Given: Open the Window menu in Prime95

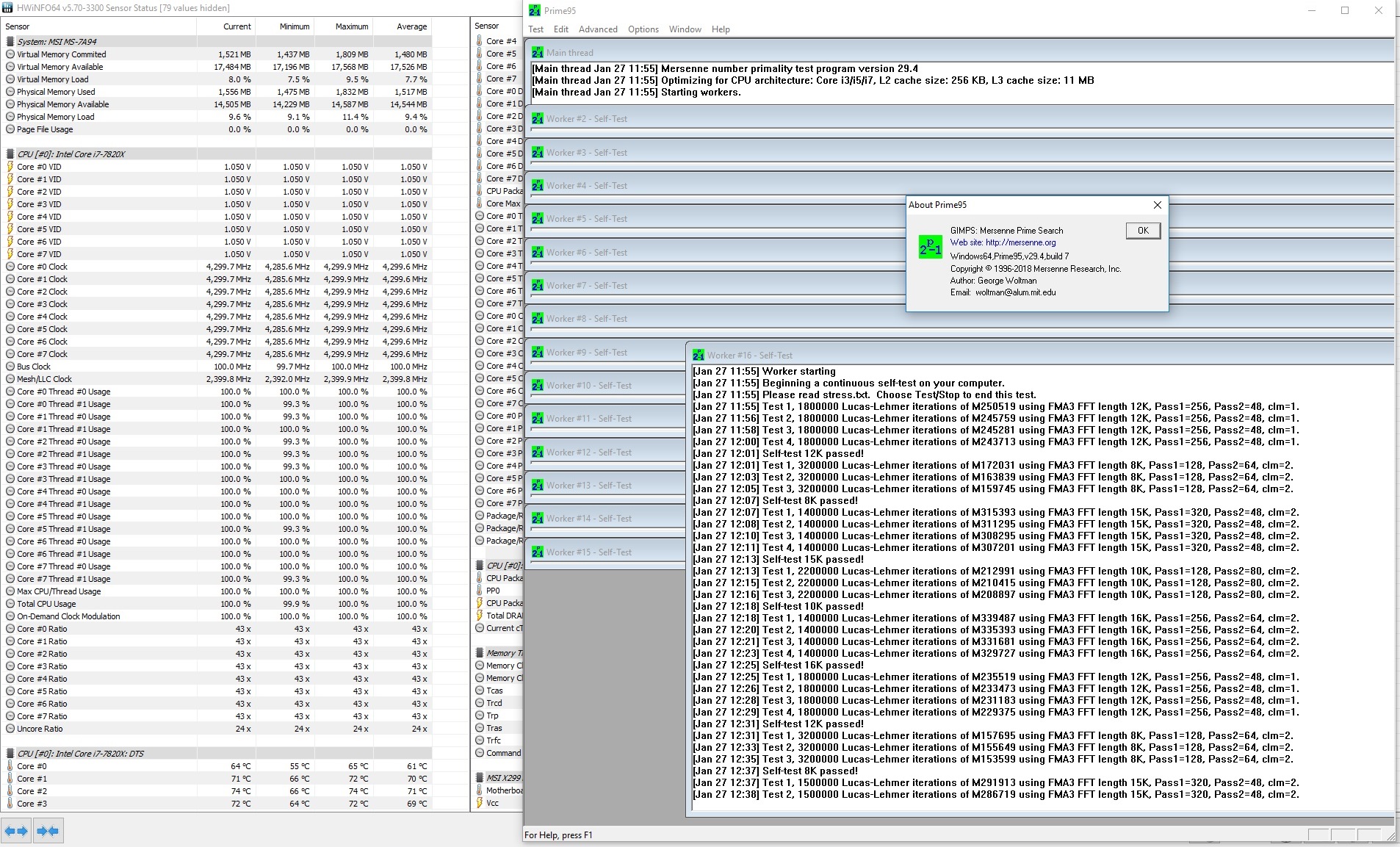Looking at the screenshot, I should (x=685, y=29).
